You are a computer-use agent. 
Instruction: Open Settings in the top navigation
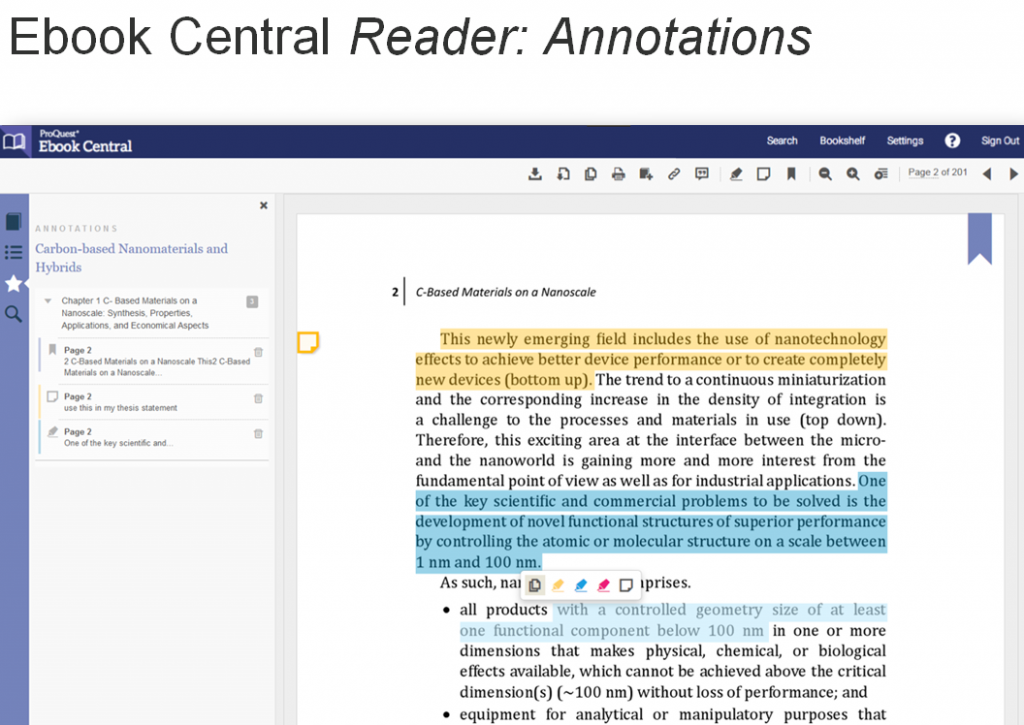tap(905, 141)
